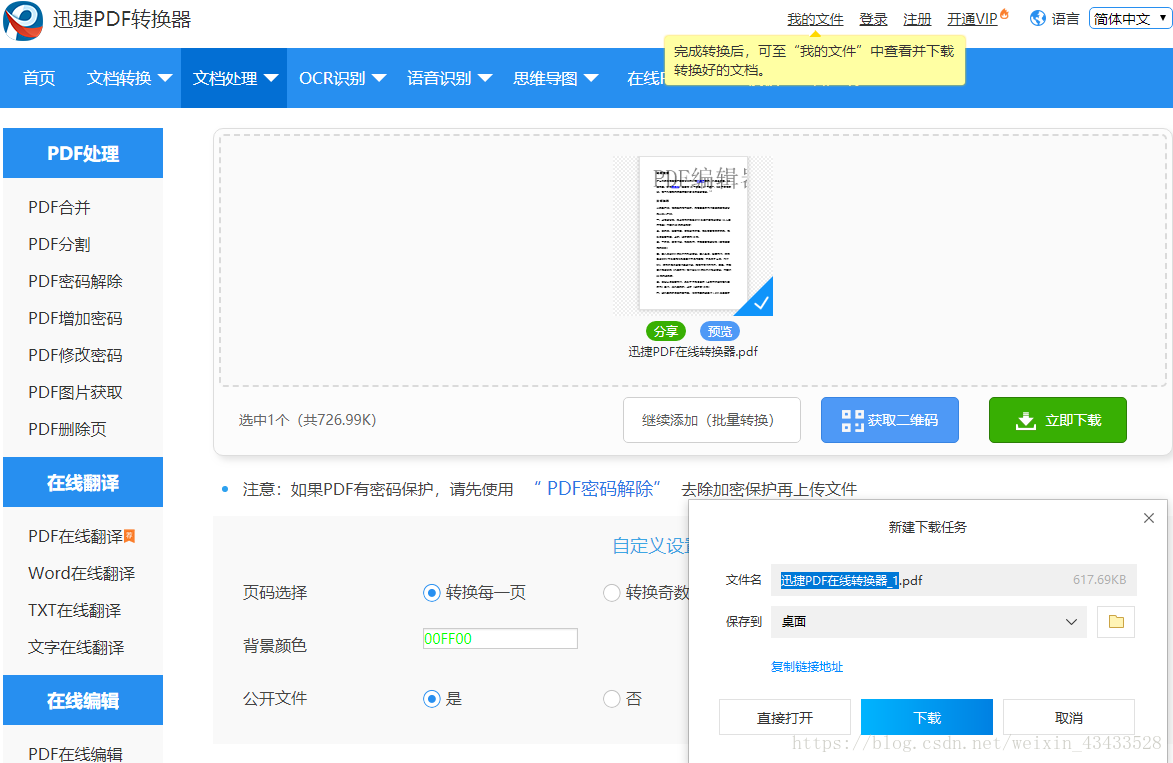
Task: Click the 取消 button in the dialog
Action: 1069,718
